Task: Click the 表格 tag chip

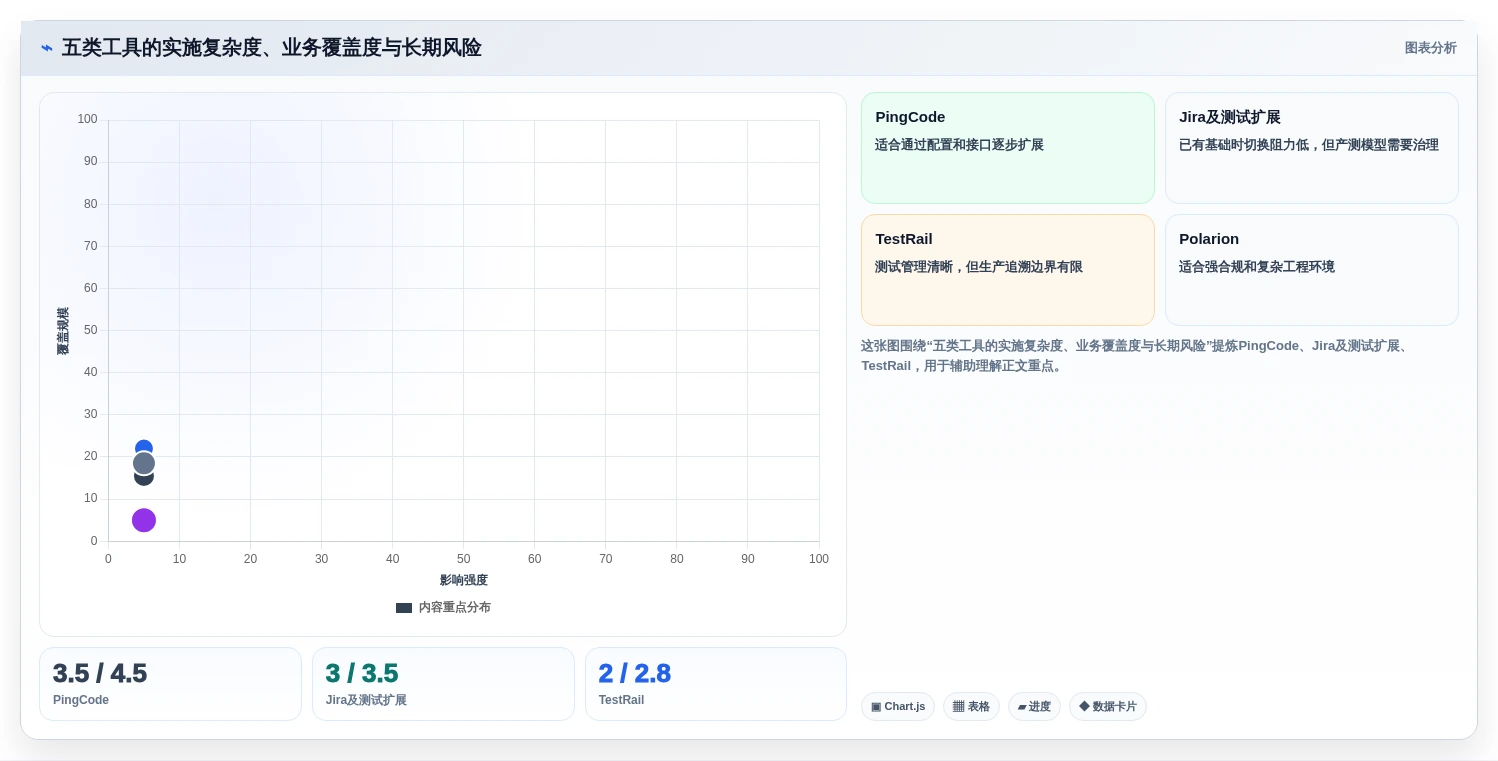Action: (x=971, y=706)
